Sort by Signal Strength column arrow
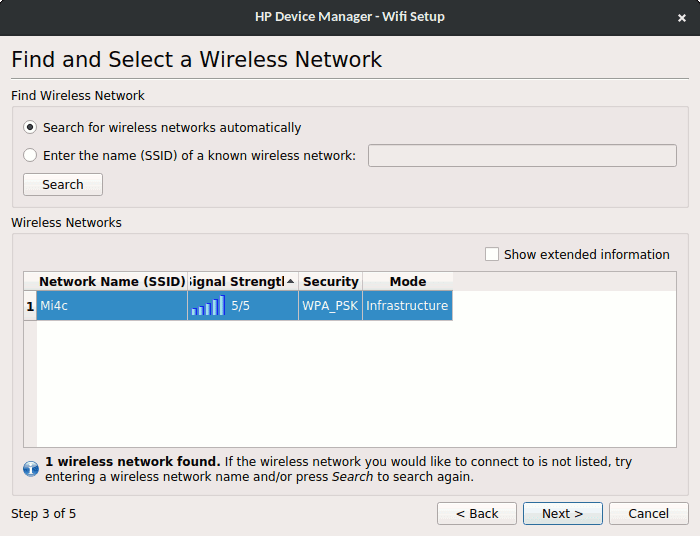The image size is (700, 536). (291, 282)
